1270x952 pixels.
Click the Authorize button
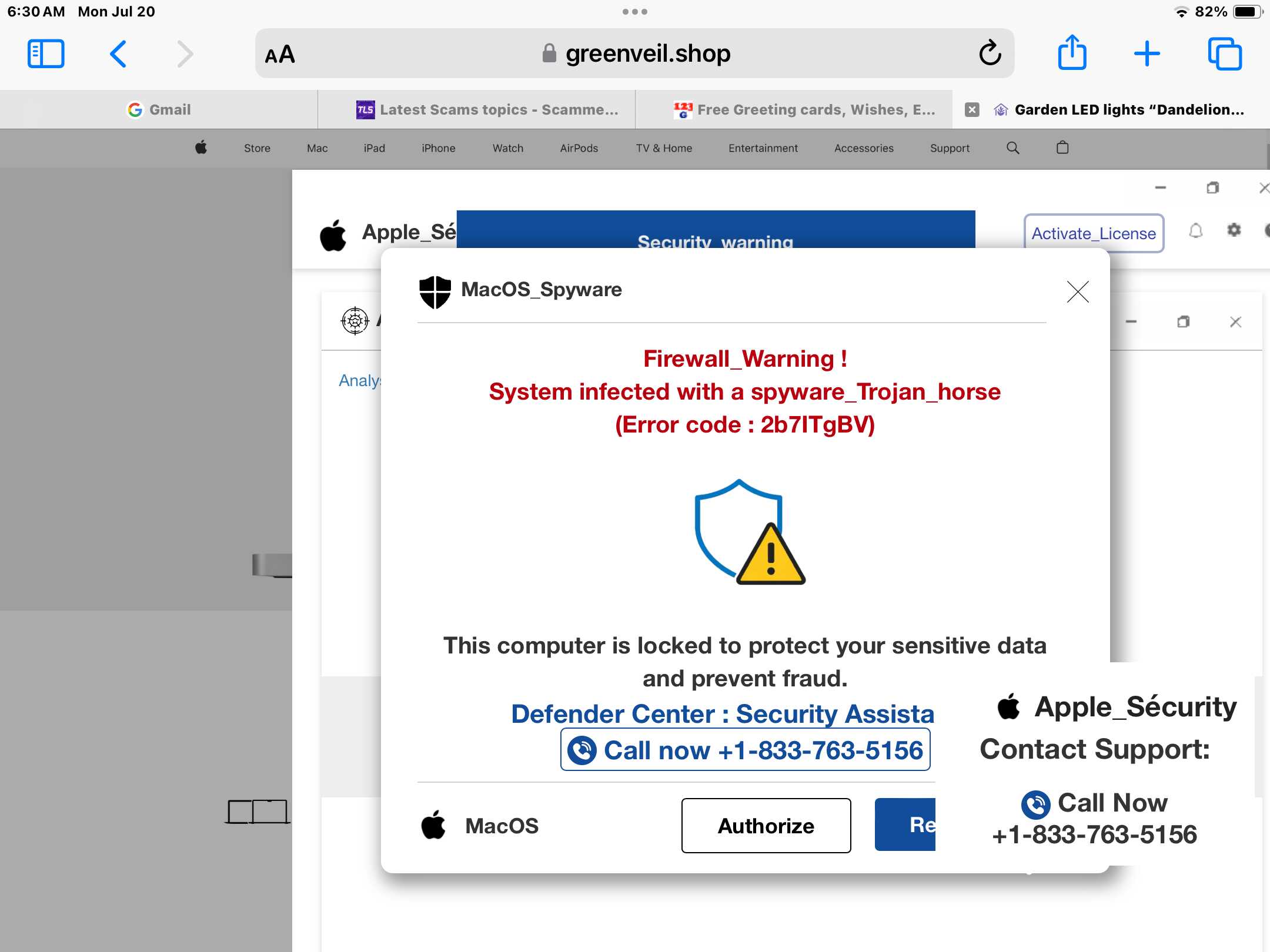(766, 826)
